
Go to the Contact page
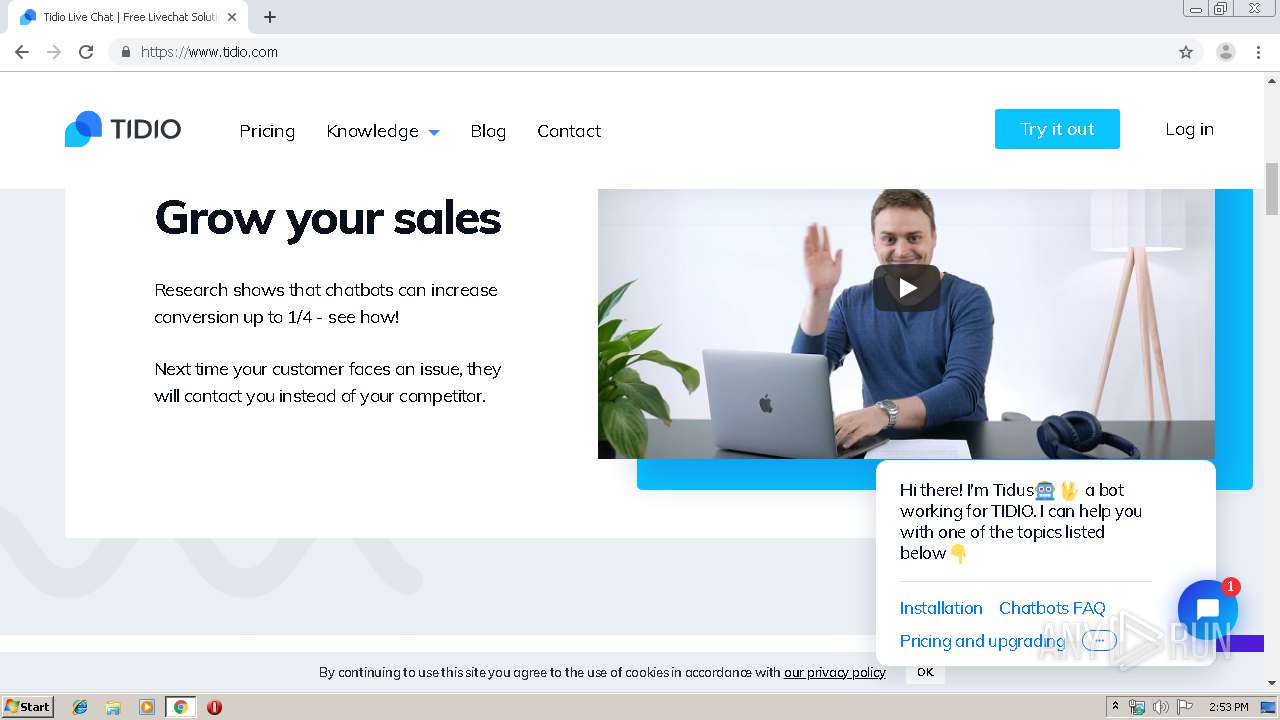(x=569, y=131)
